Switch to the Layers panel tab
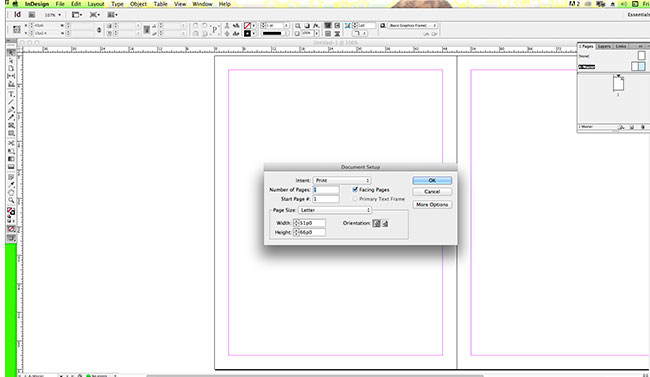Screen dimensions: 650x377 (604, 46)
